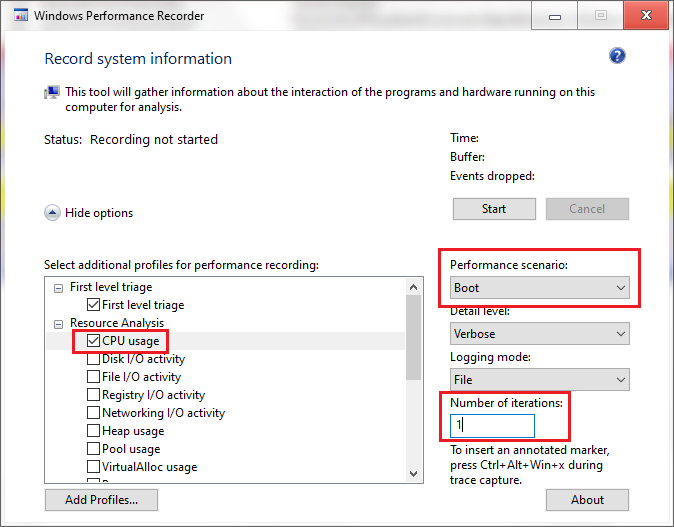Enable the Disk I/O activity checkbox

[93, 358]
